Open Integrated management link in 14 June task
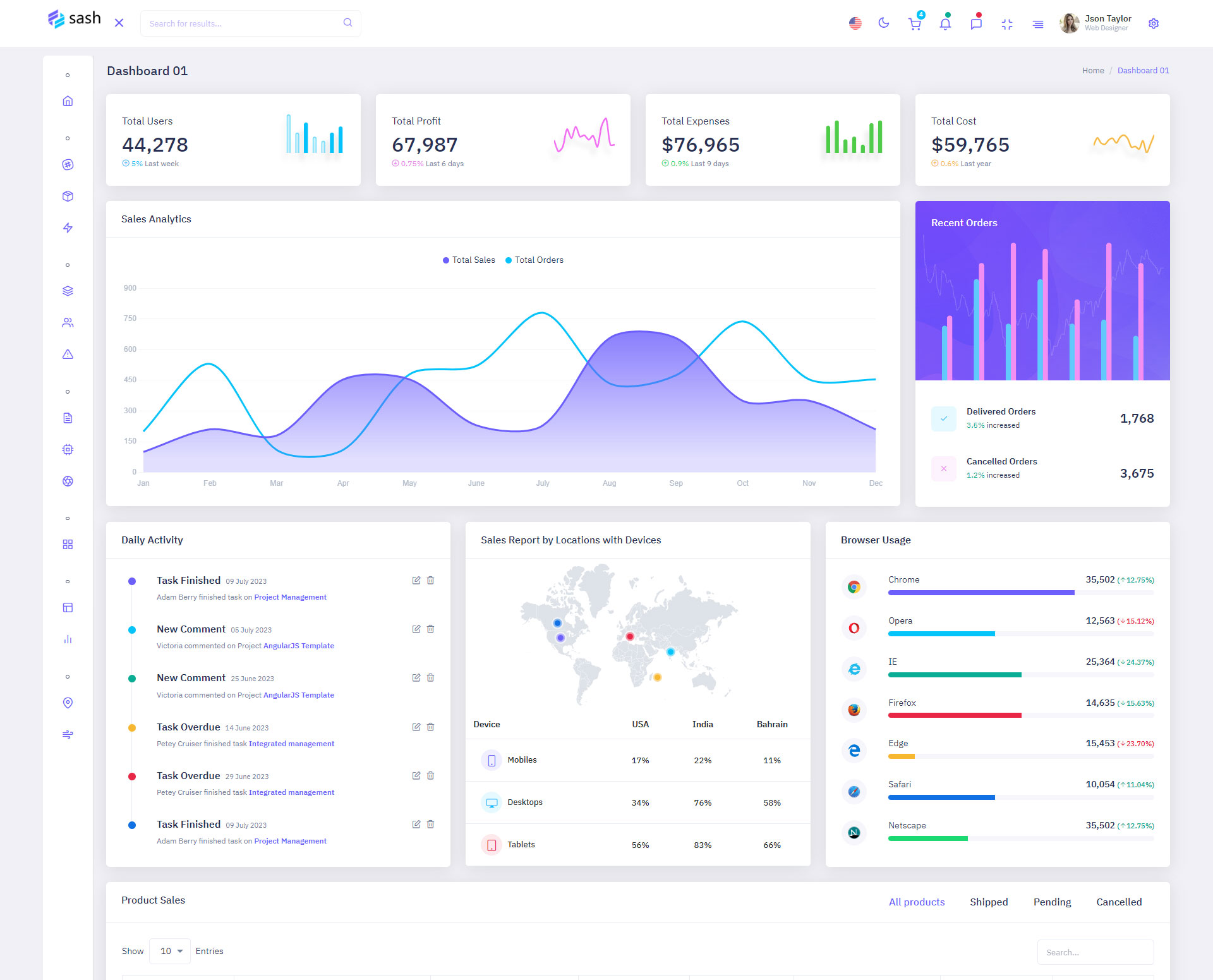This screenshot has width=1213, height=980. (x=291, y=744)
